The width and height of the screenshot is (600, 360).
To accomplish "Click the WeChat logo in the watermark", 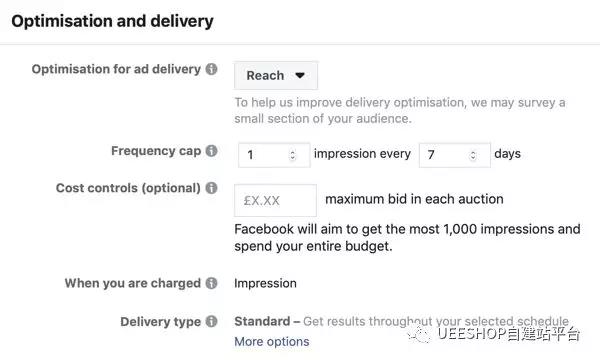I will pos(419,334).
